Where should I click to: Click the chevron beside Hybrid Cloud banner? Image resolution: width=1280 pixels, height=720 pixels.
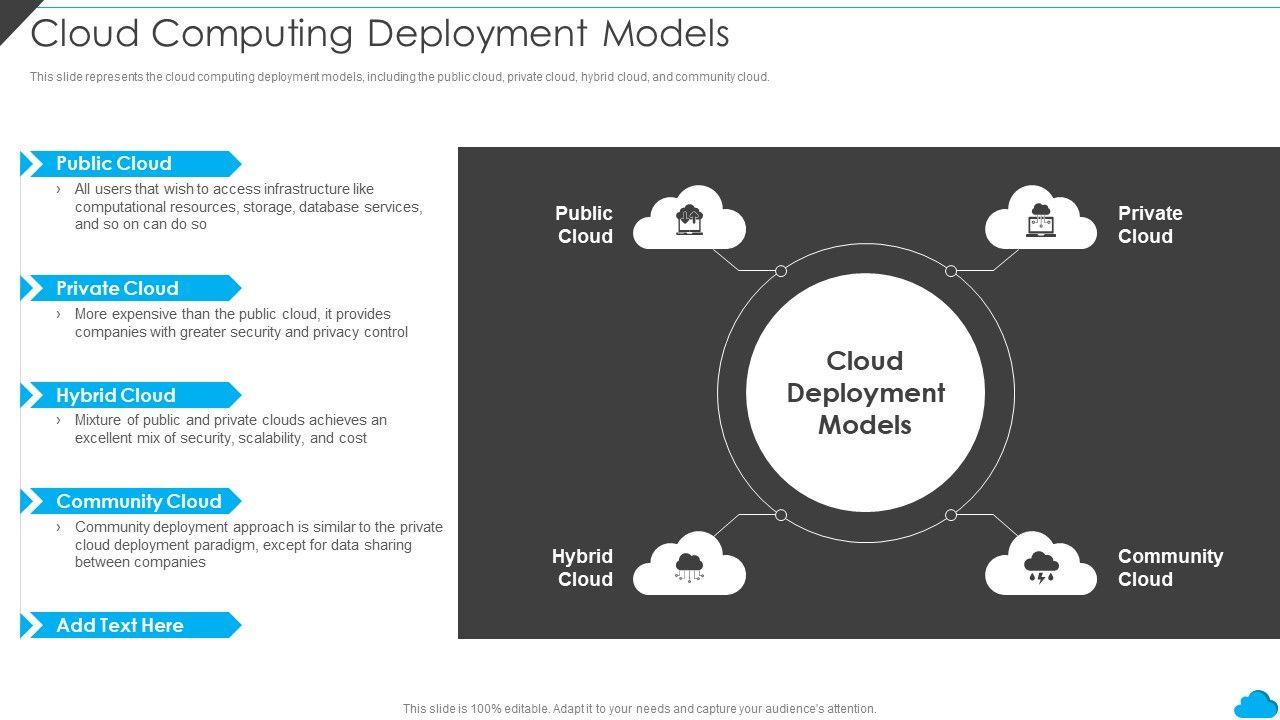32,395
